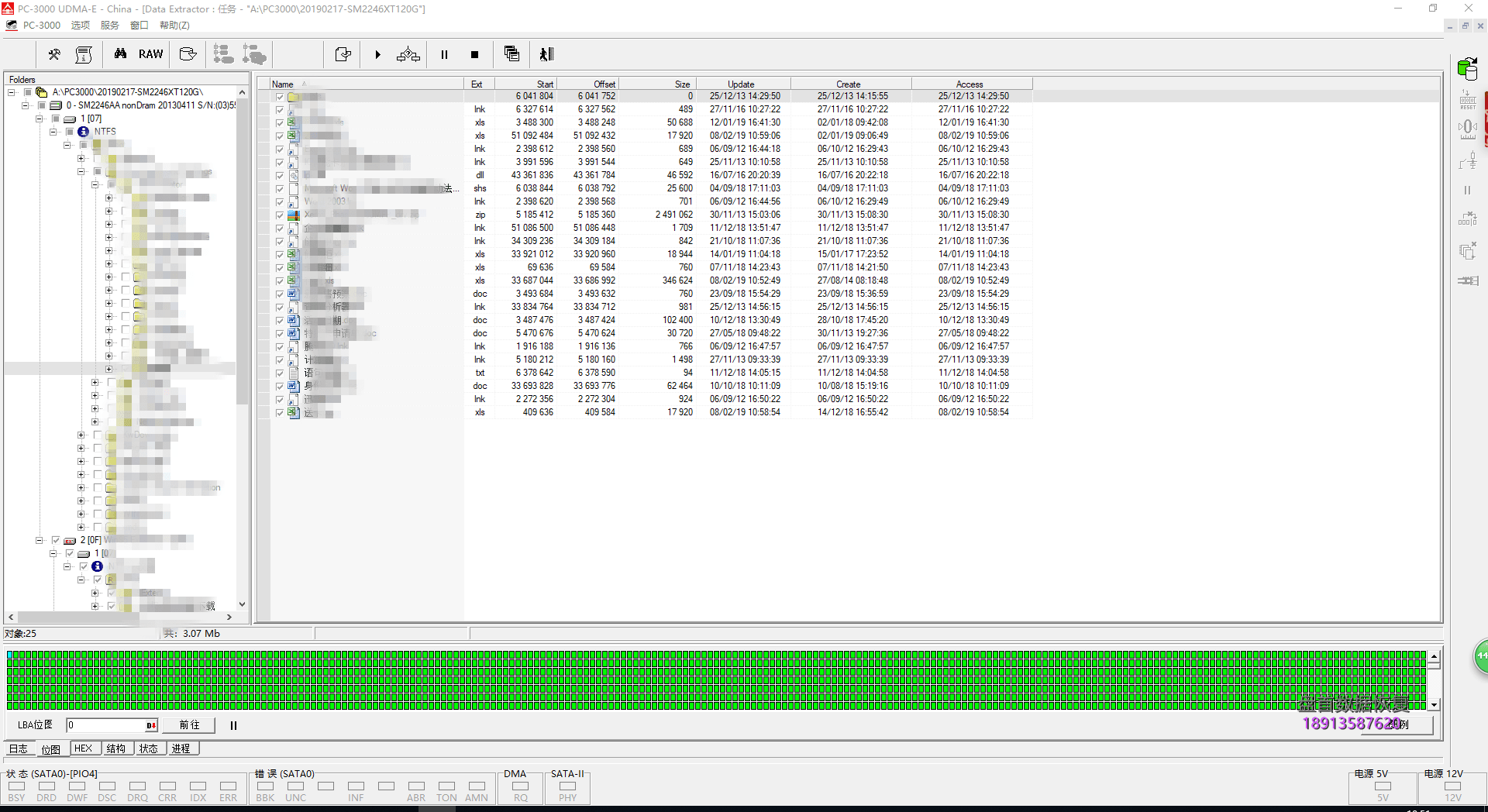Click the power circuit switch icon
Screen dimensions: 1488x812
pos(1468,160)
